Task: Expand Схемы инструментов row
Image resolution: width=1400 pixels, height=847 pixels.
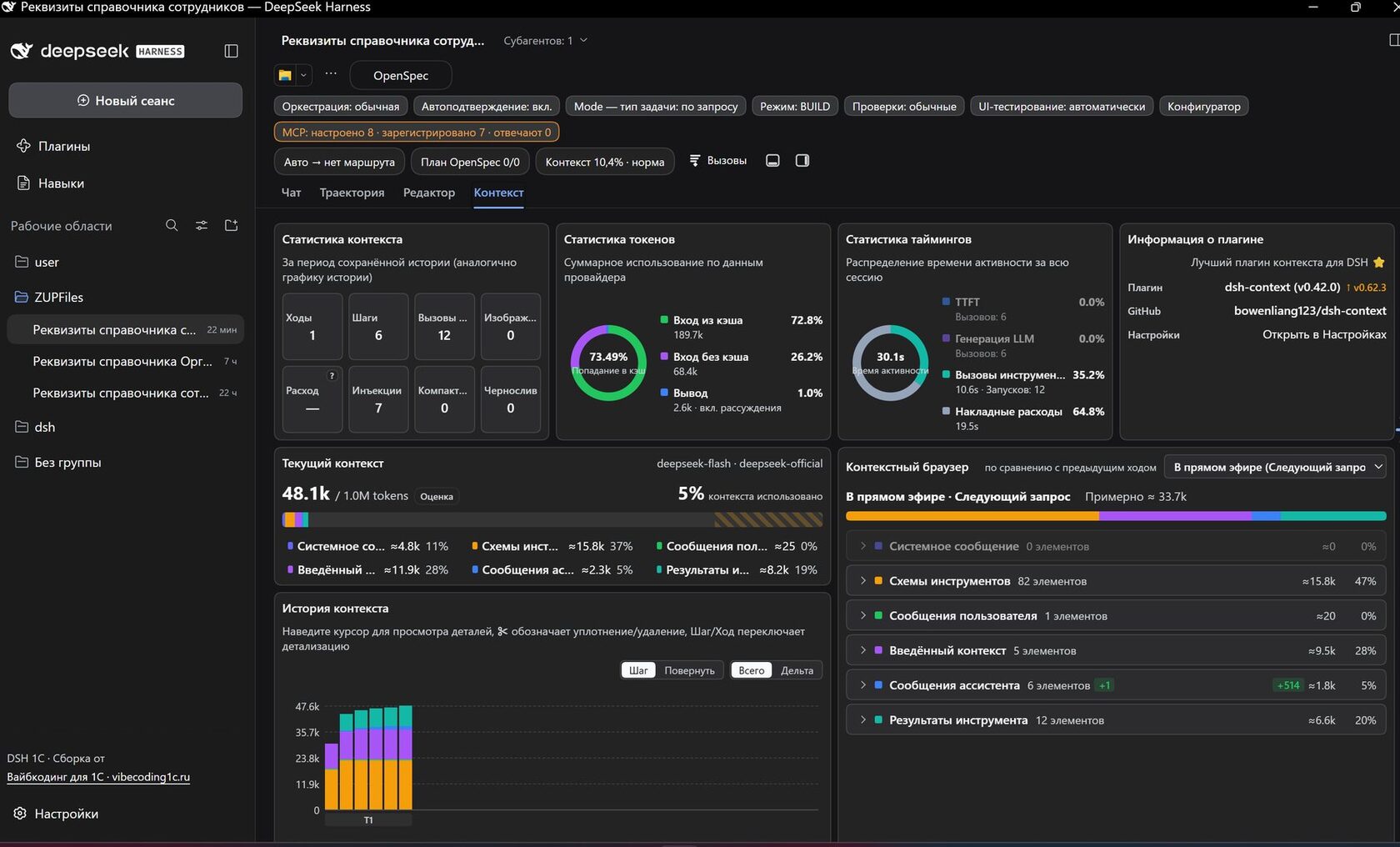Action: click(1117, 581)
